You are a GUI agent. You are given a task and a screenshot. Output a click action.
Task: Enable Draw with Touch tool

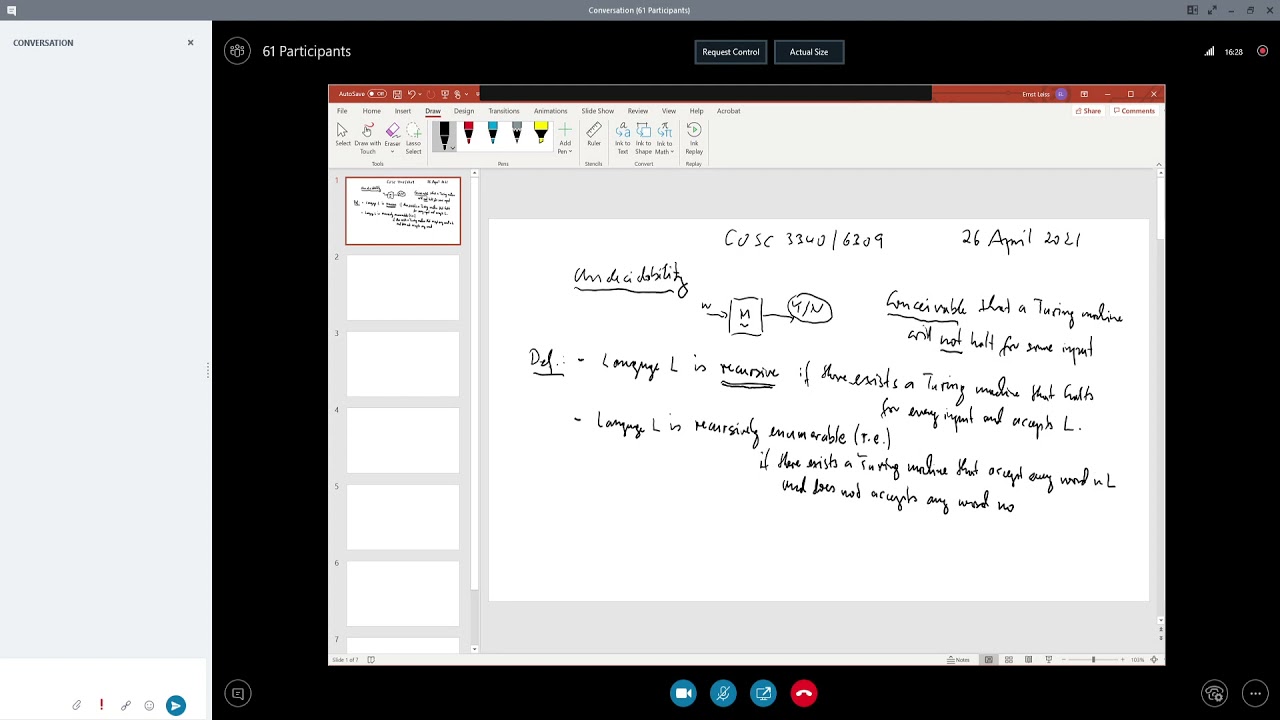(x=367, y=138)
